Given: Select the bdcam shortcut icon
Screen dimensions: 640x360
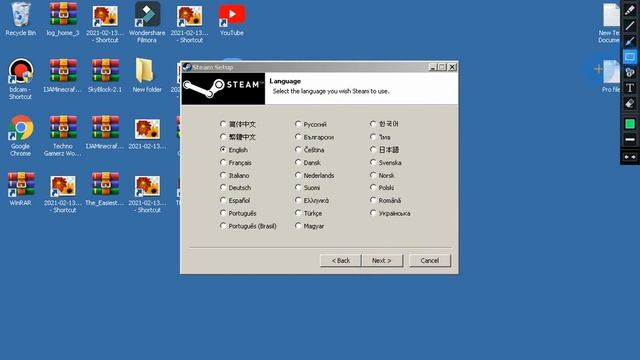Looking at the screenshot, I should click(x=20, y=79).
